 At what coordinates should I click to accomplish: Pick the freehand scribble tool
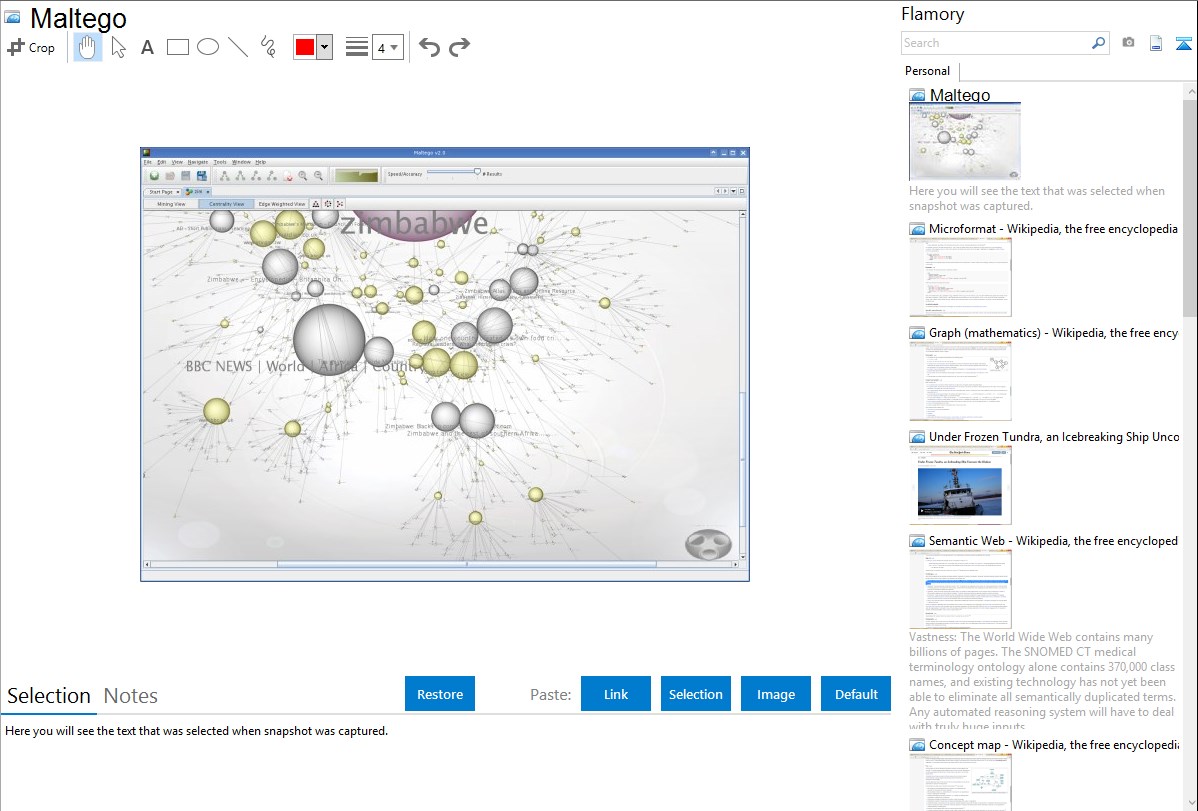coord(268,47)
